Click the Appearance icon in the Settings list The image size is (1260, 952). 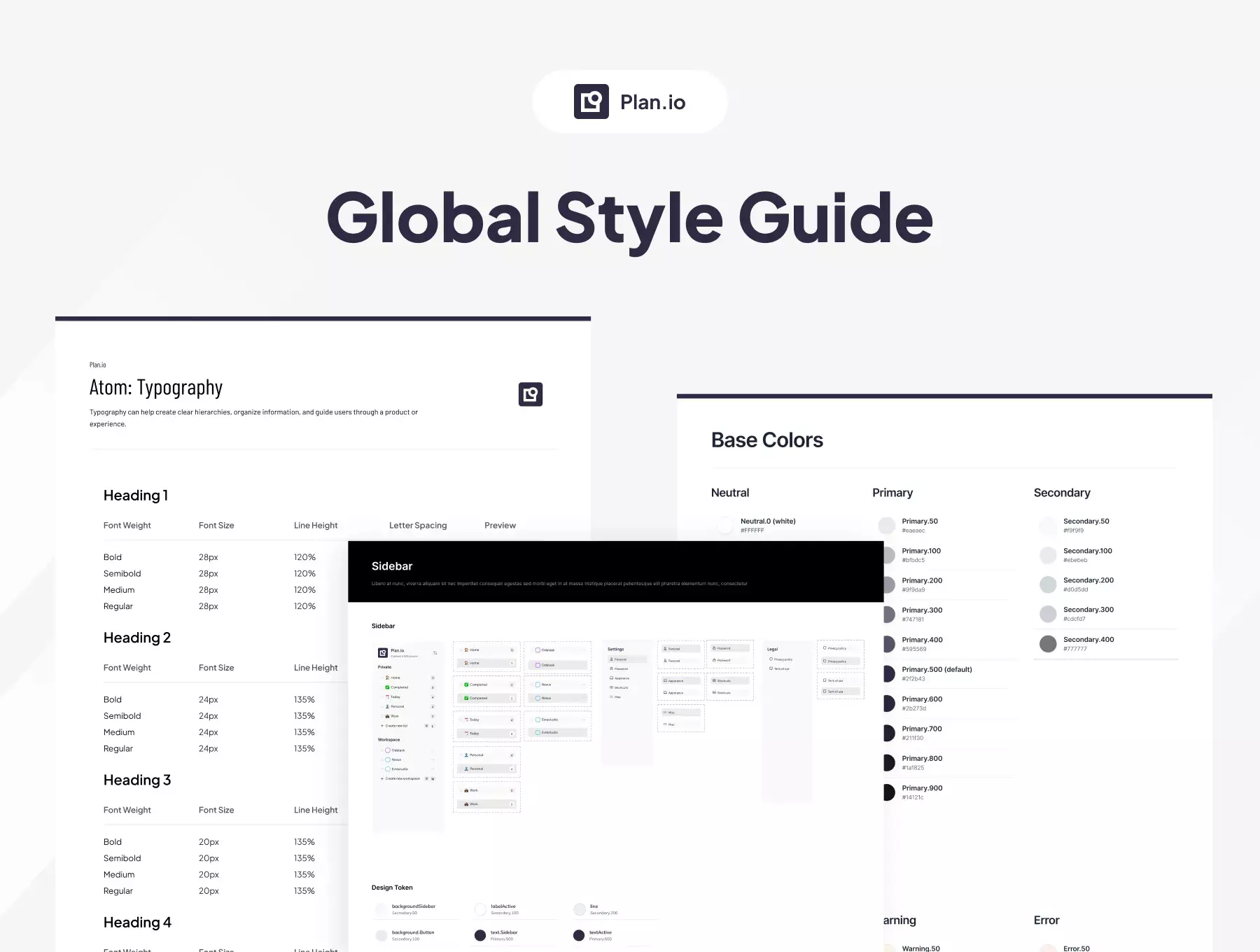(611, 678)
